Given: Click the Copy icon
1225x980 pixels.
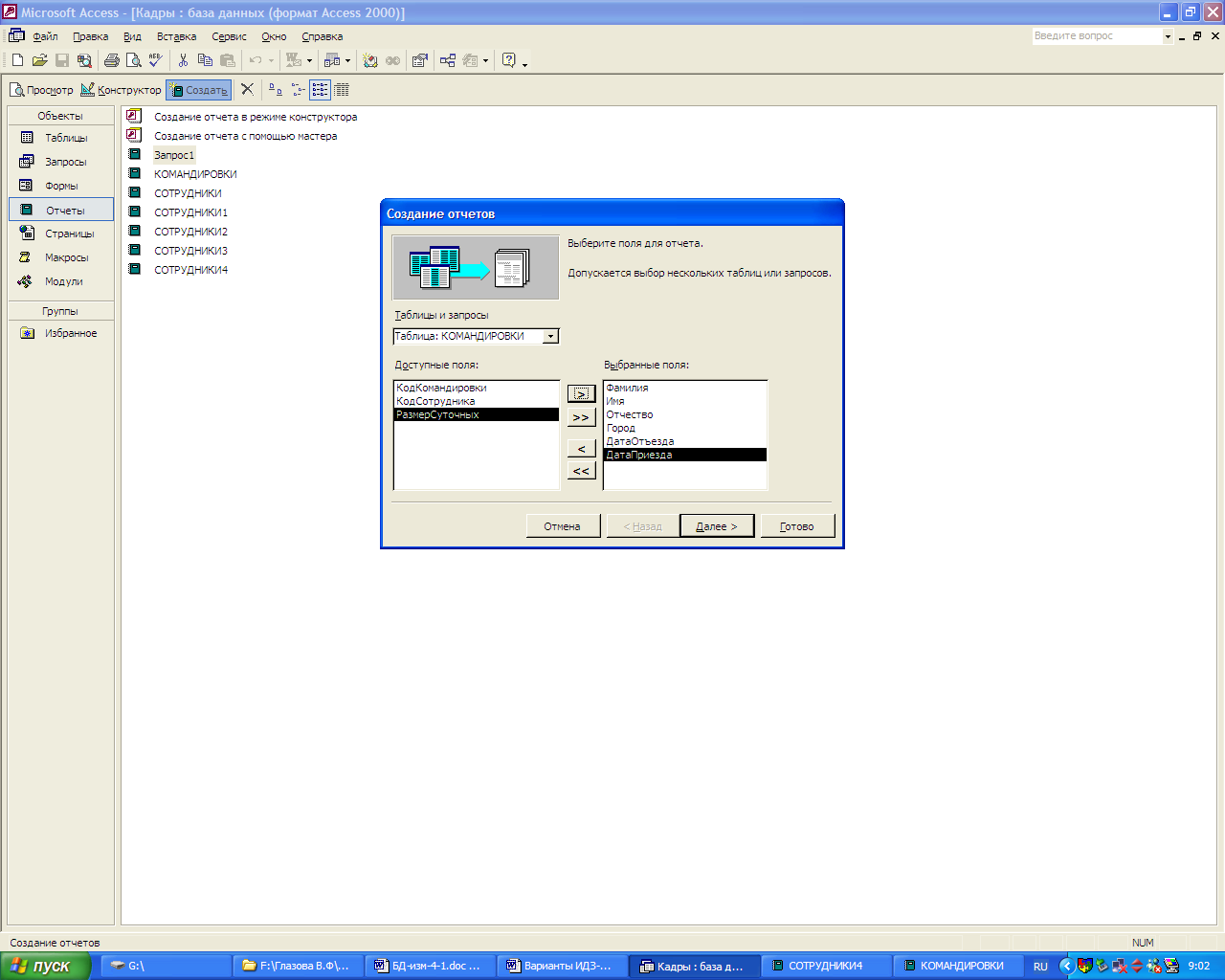Looking at the screenshot, I should (x=205, y=60).
